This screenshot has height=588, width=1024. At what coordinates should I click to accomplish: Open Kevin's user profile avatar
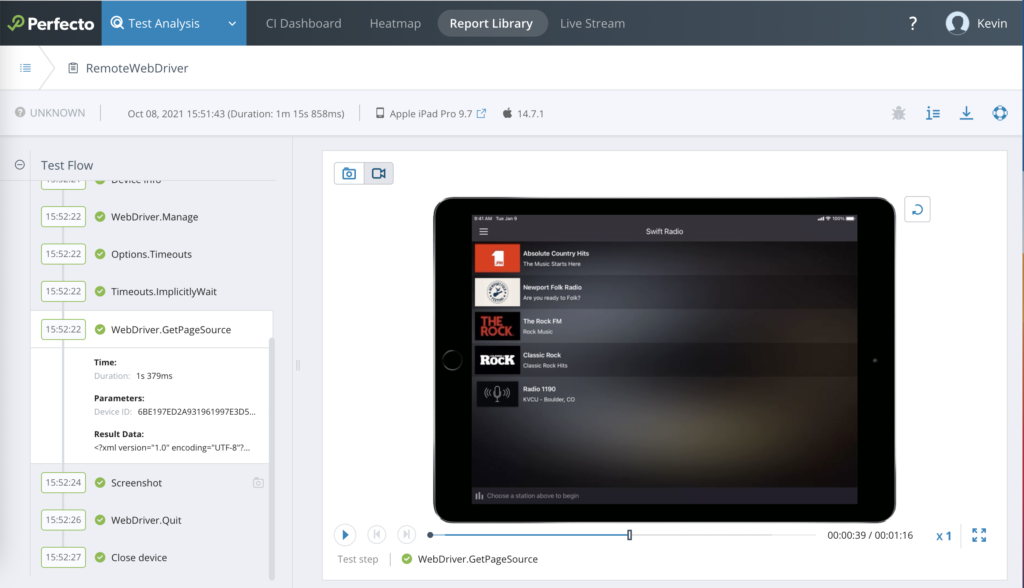click(x=957, y=24)
